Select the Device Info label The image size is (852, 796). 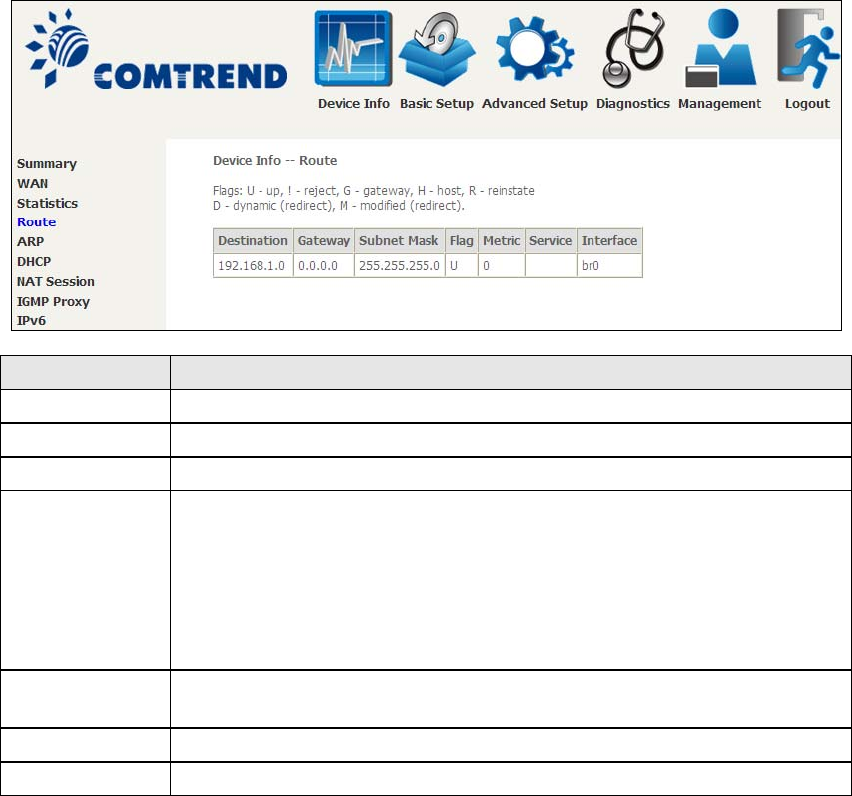pyautogui.click(x=354, y=104)
